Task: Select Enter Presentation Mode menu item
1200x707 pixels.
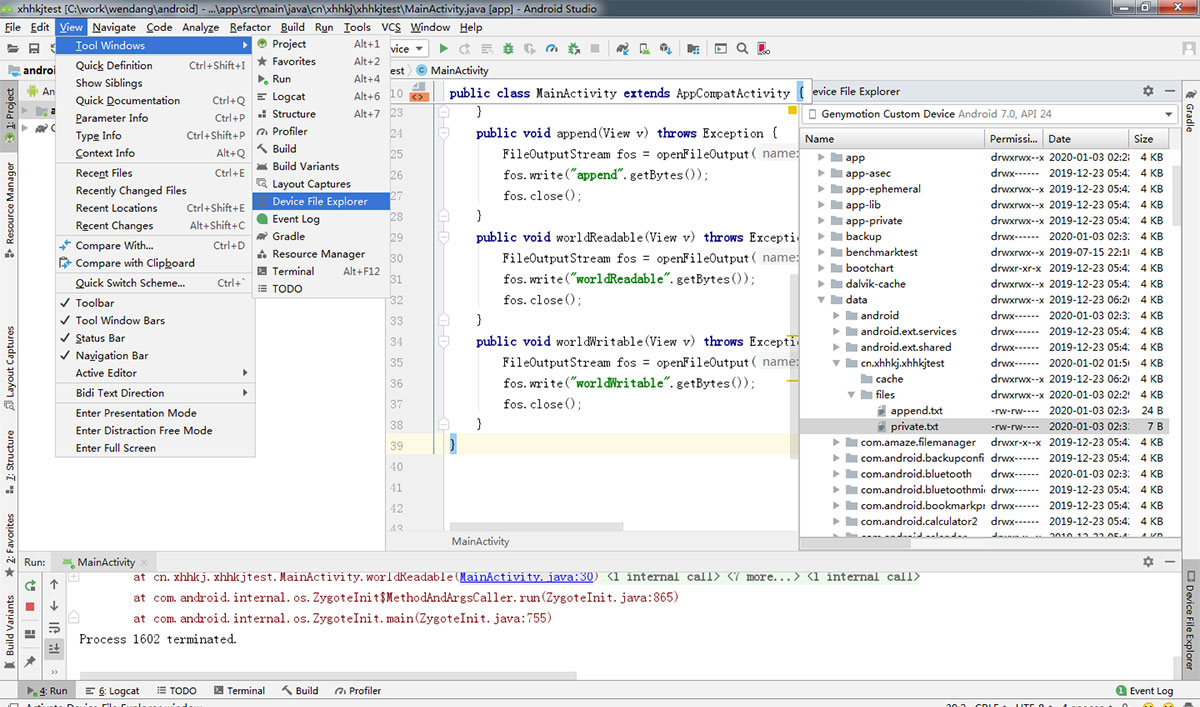Action: click(x=155, y=413)
